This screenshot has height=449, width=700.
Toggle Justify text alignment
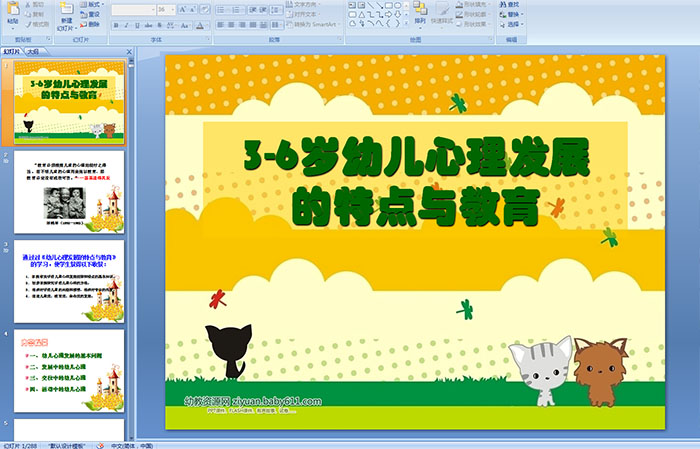coord(253,25)
